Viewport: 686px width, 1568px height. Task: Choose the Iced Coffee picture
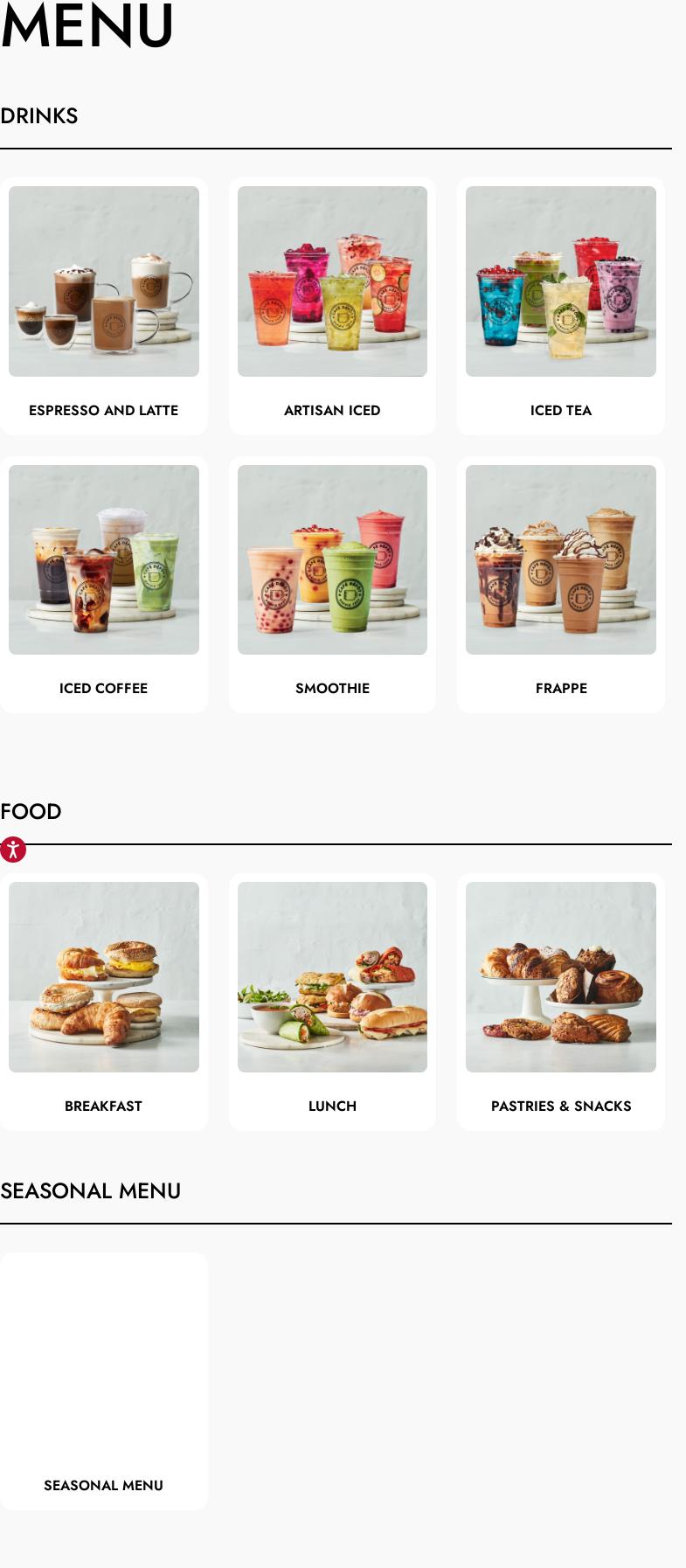click(x=104, y=559)
